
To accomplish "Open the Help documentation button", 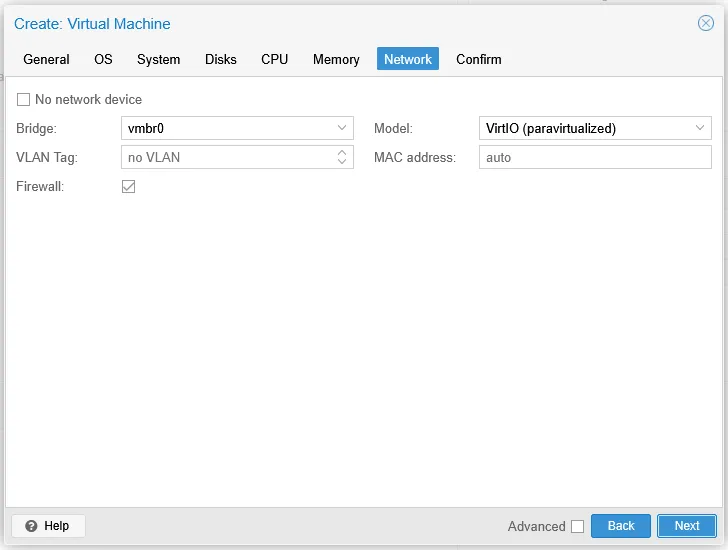I will [x=48, y=526].
